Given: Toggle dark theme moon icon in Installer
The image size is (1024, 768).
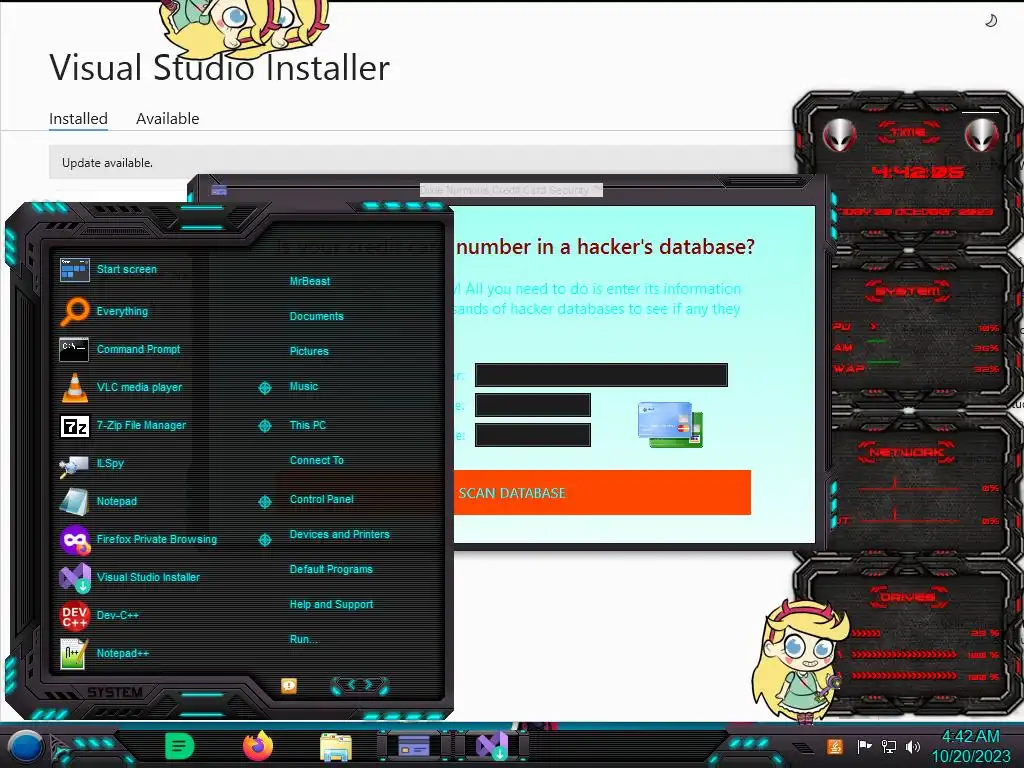Looking at the screenshot, I should click(x=991, y=21).
